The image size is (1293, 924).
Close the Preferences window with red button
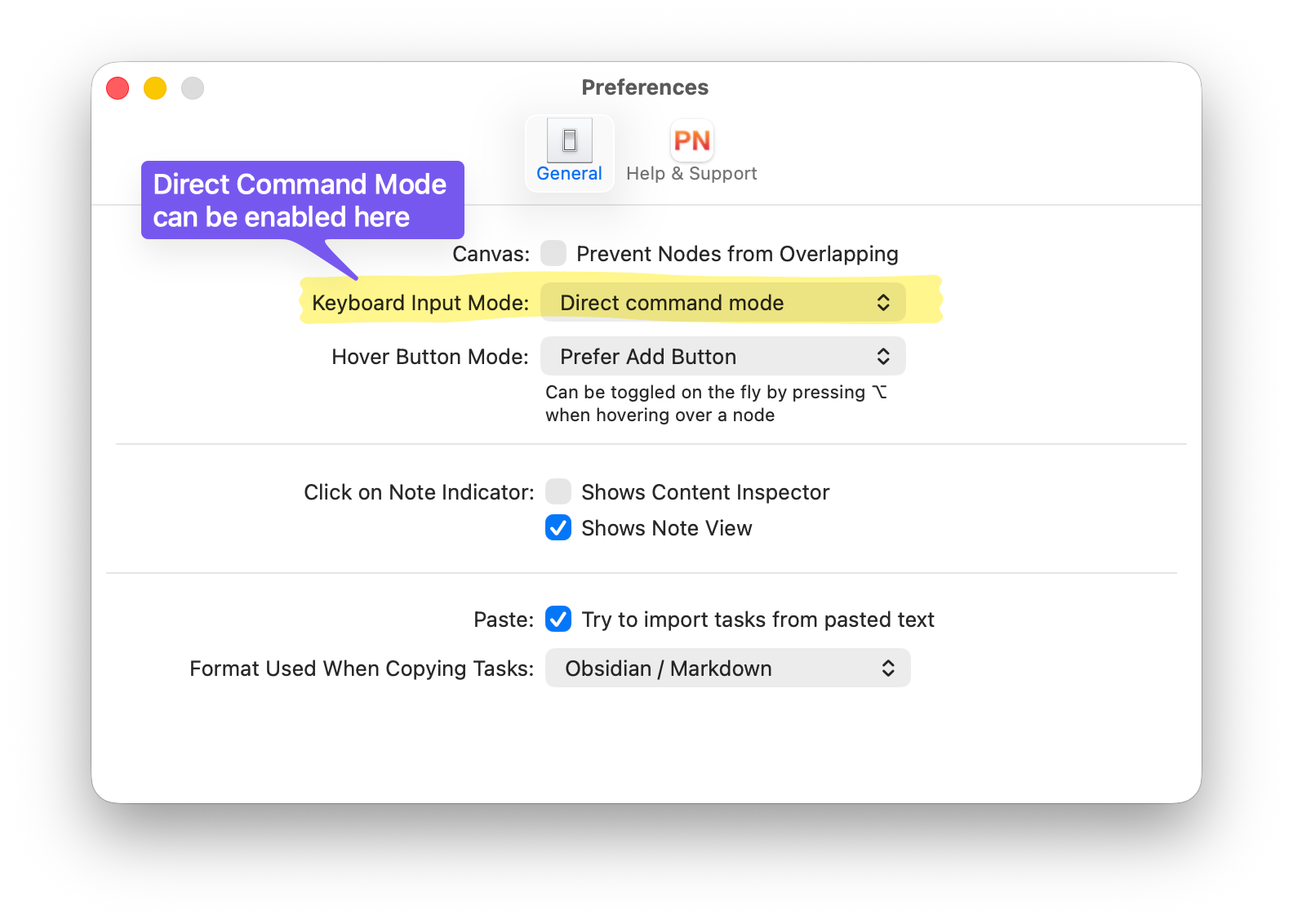pyautogui.click(x=118, y=88)
